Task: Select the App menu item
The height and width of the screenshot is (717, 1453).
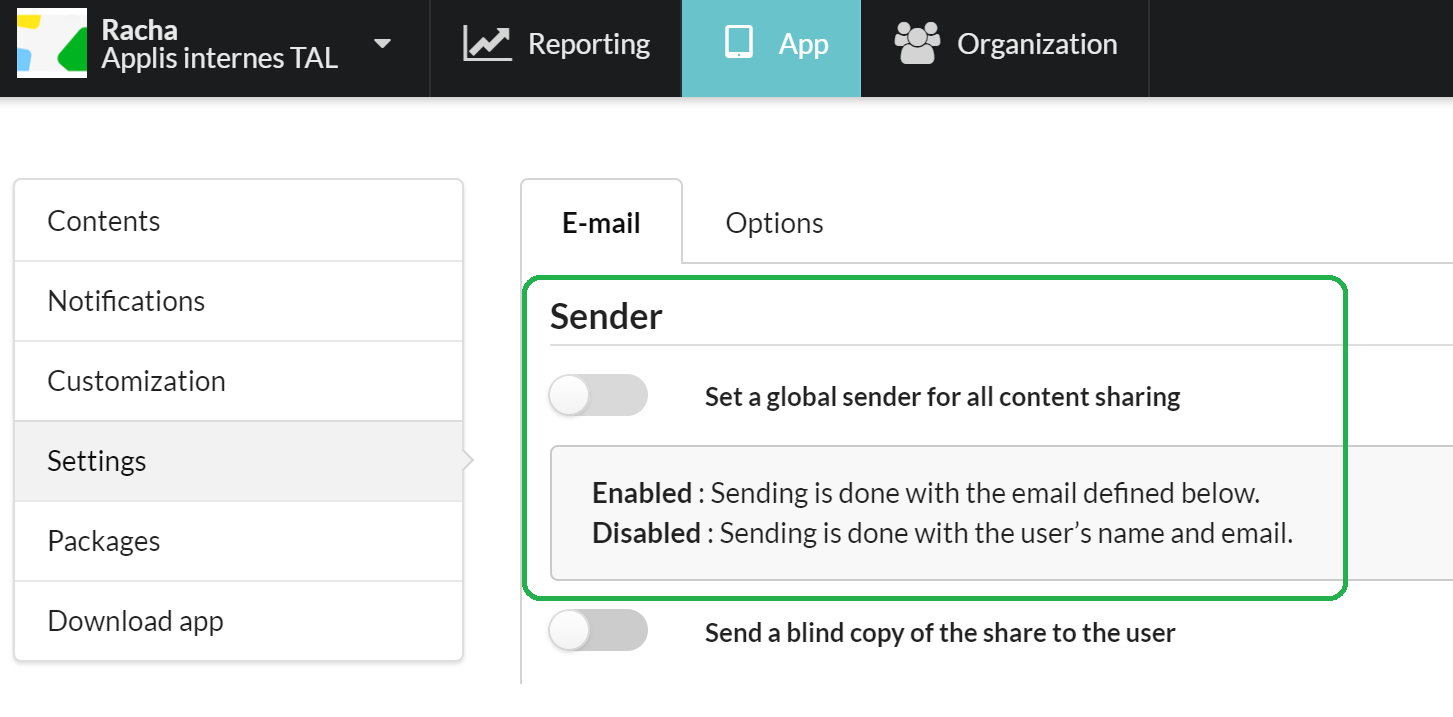Action: (x=771, y=48)
